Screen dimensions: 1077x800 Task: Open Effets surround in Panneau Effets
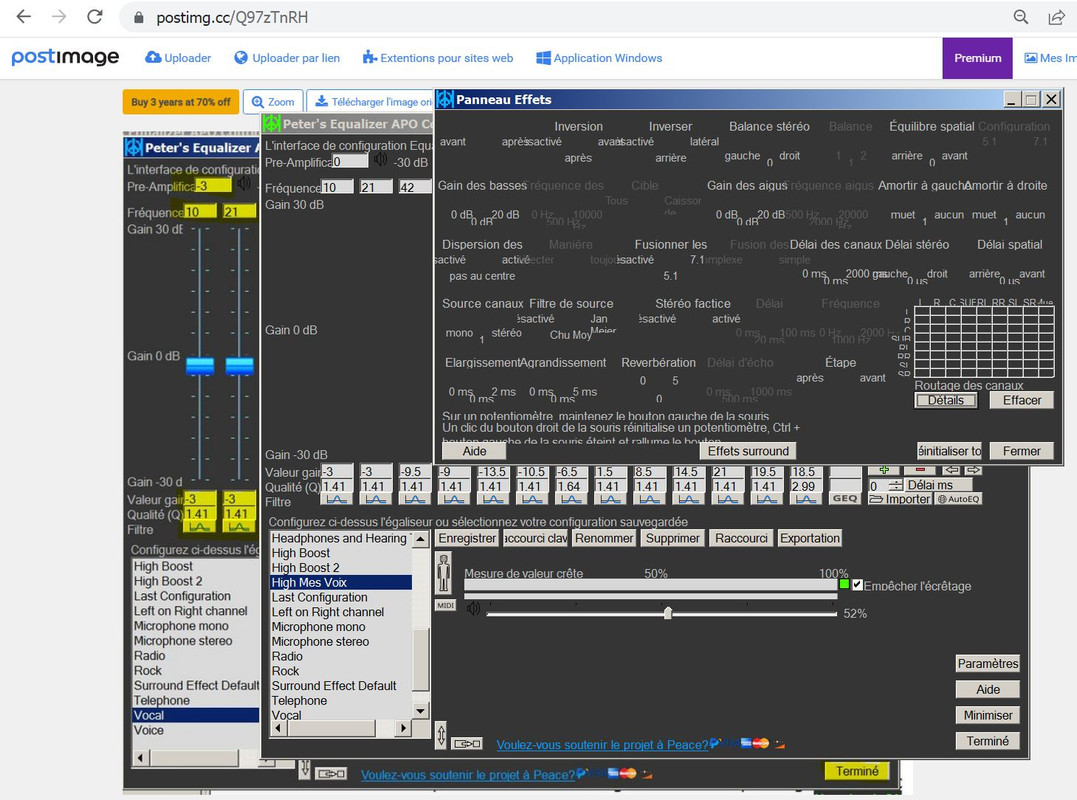748,451
